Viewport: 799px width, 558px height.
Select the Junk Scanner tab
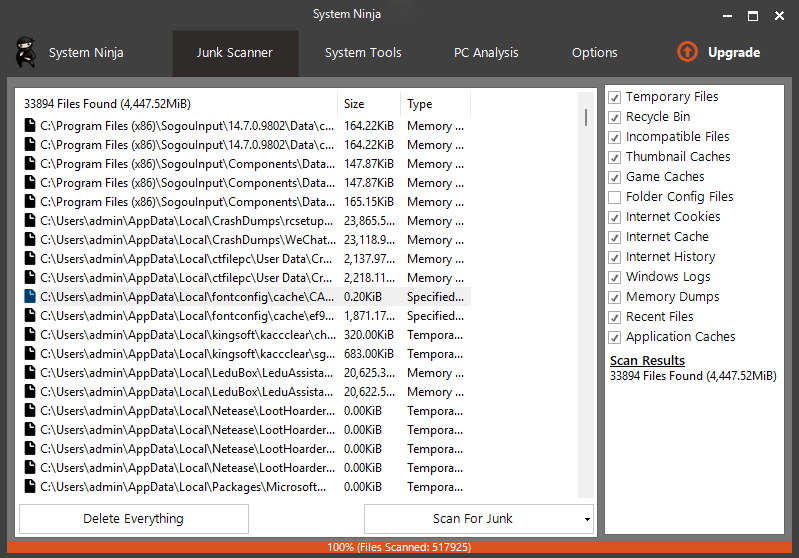tap(235, 53)
